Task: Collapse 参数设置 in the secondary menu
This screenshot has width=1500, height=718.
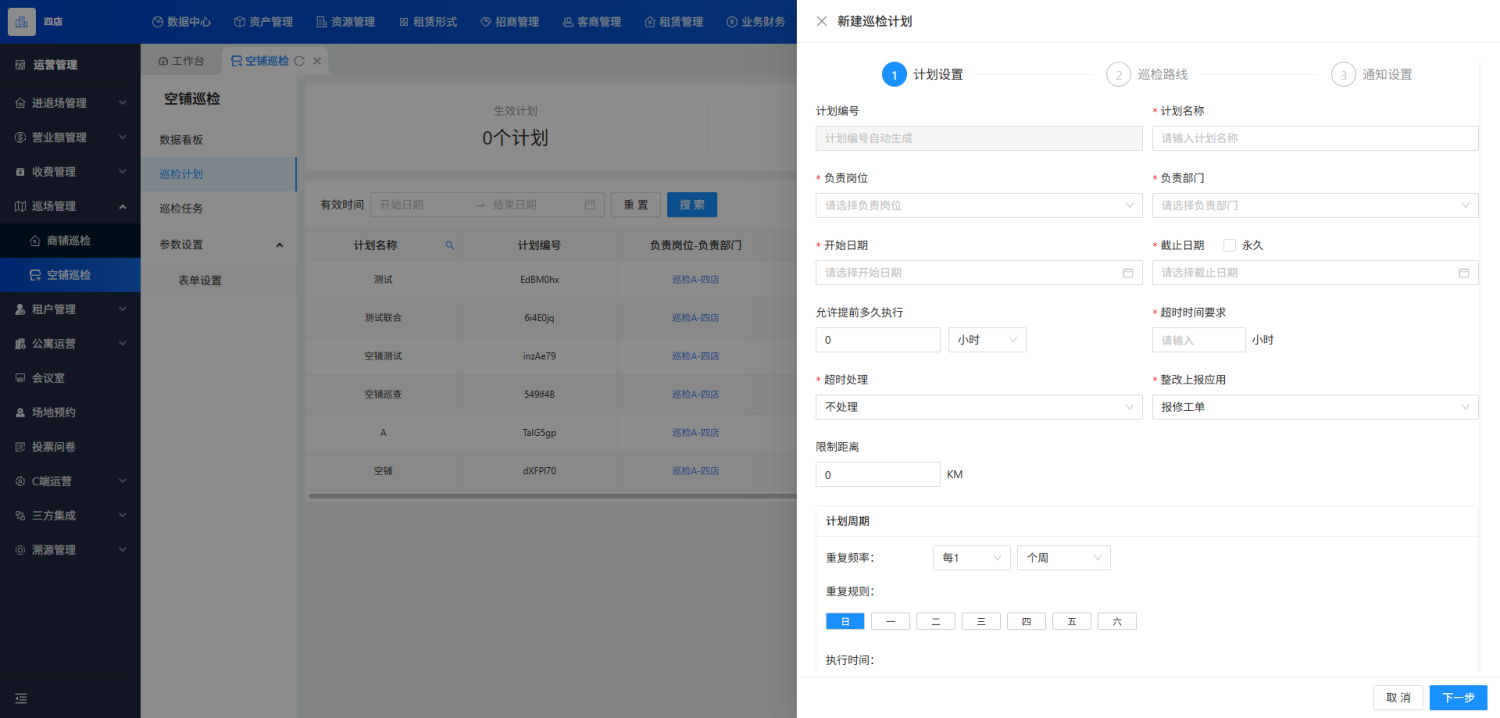Action: [220, 245]
